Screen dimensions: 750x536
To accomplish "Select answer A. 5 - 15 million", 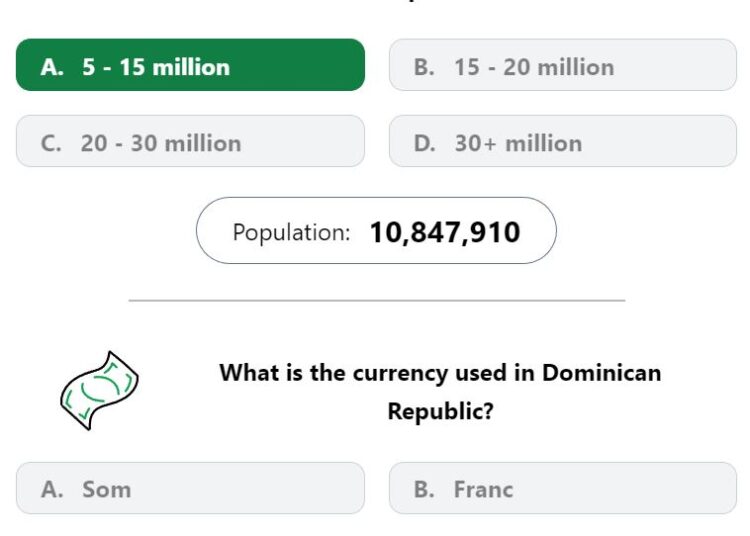I will coord(190,65).
